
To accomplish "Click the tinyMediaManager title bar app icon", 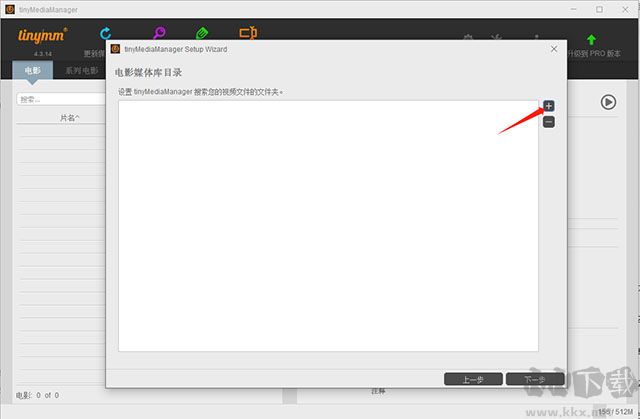I will click(x=10, y=9).
